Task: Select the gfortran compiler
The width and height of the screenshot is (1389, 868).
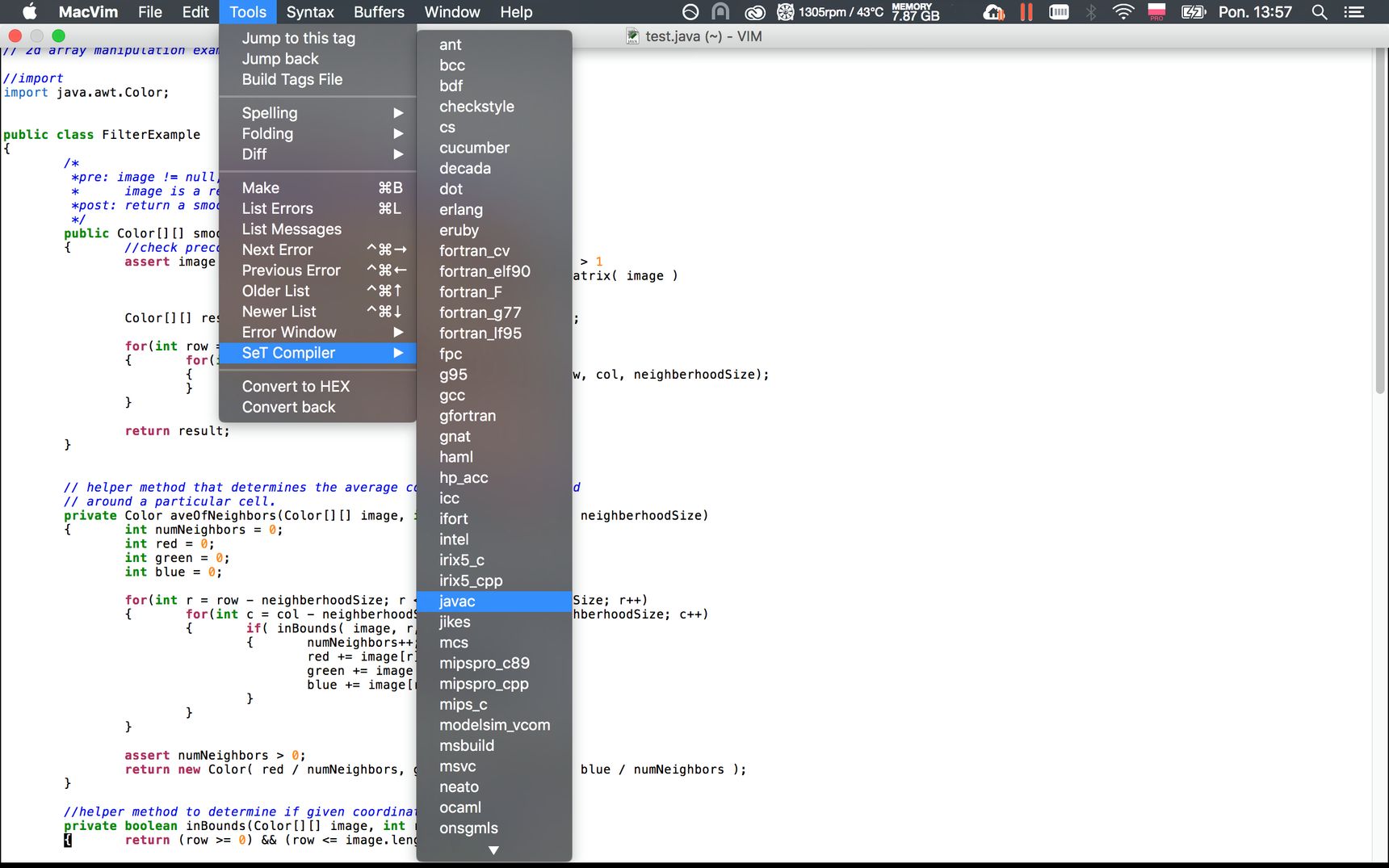Action: [x=494, y=416]
